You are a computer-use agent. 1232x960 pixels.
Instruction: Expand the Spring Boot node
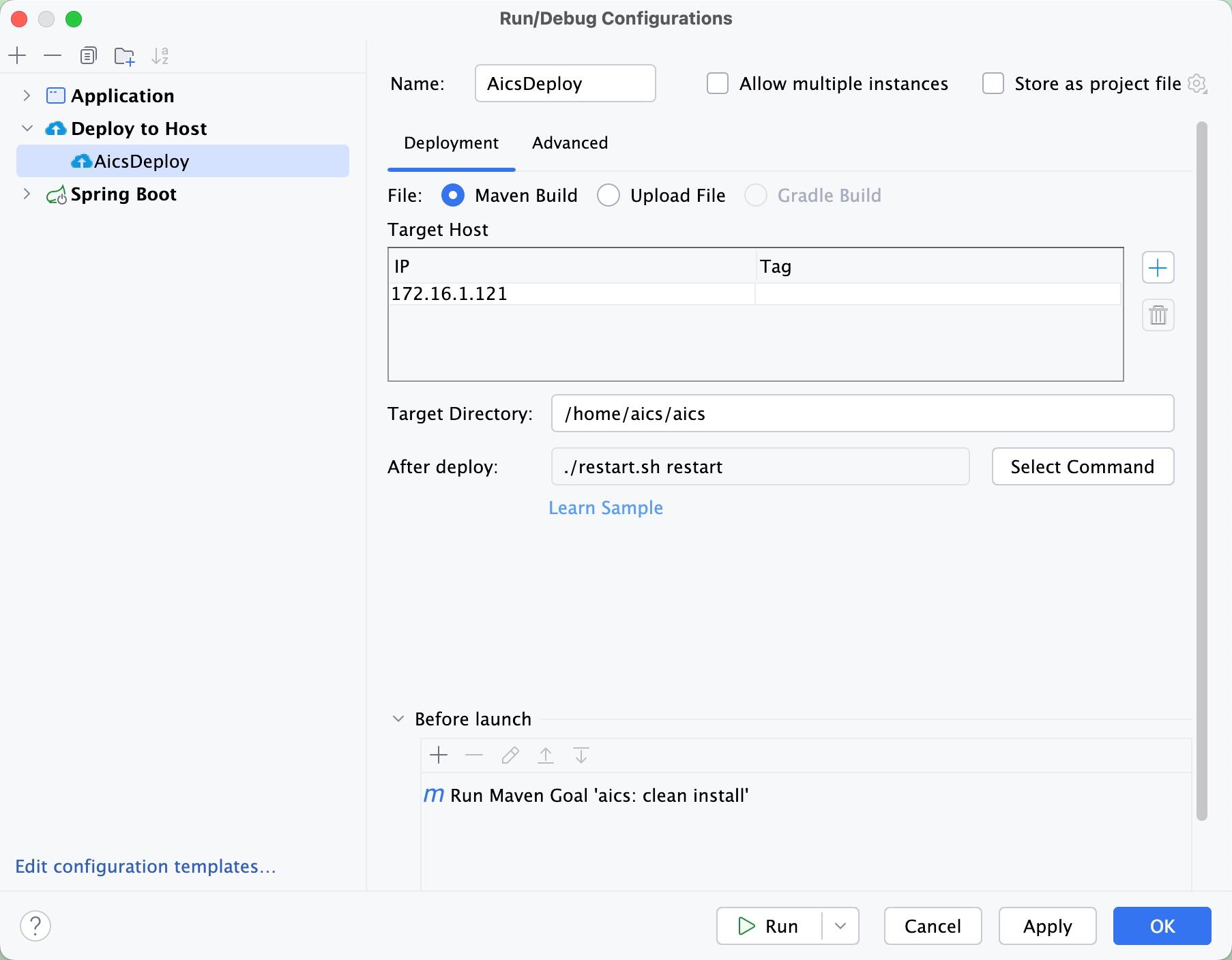coord(27,194)
